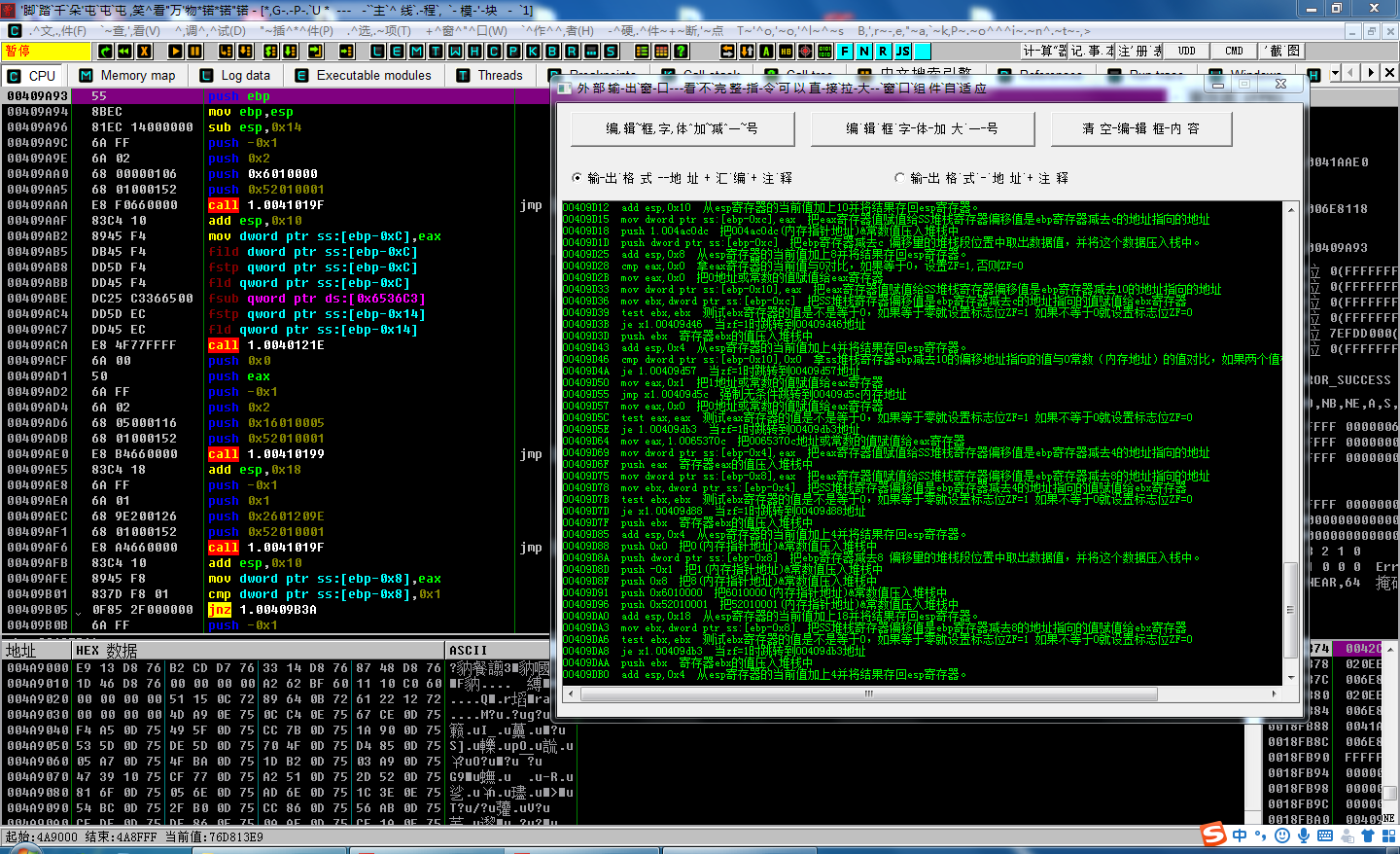The image size is (1400, 854).
Task: Open help with question mark icon
Action: point(681,51)
